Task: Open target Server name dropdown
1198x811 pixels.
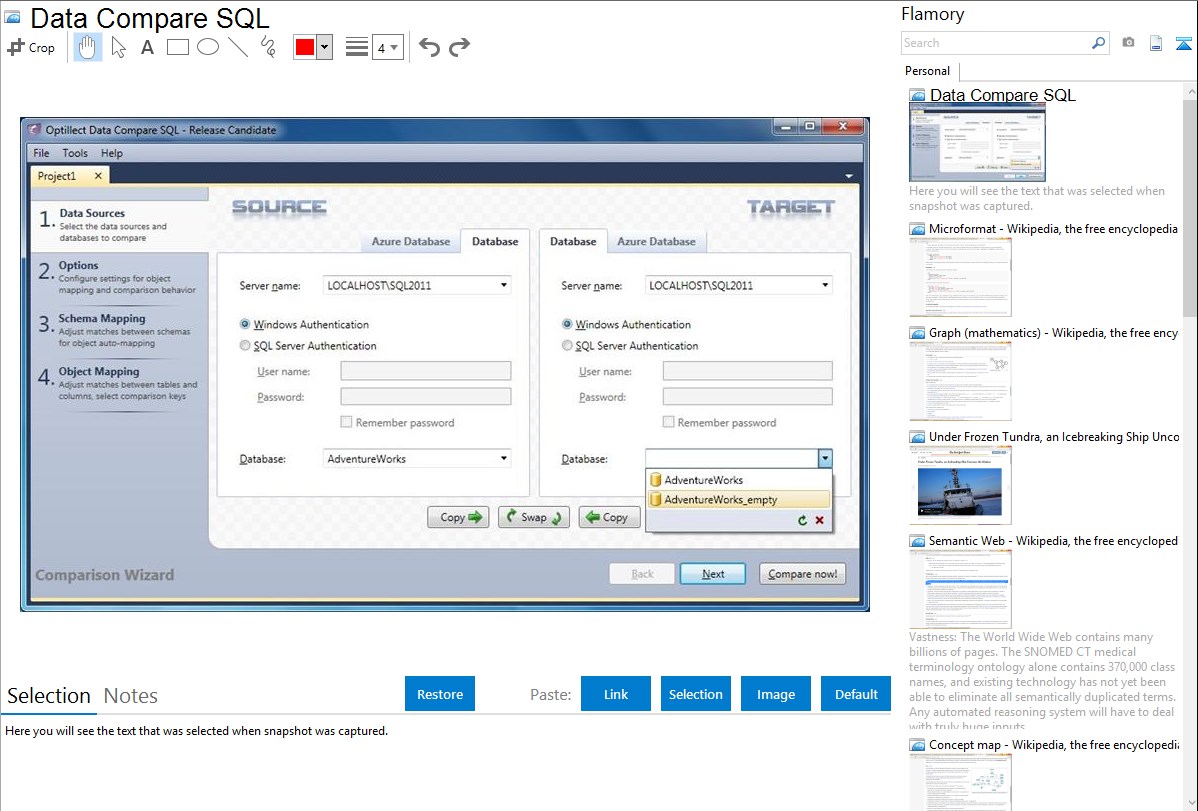Action: (825, 285)
